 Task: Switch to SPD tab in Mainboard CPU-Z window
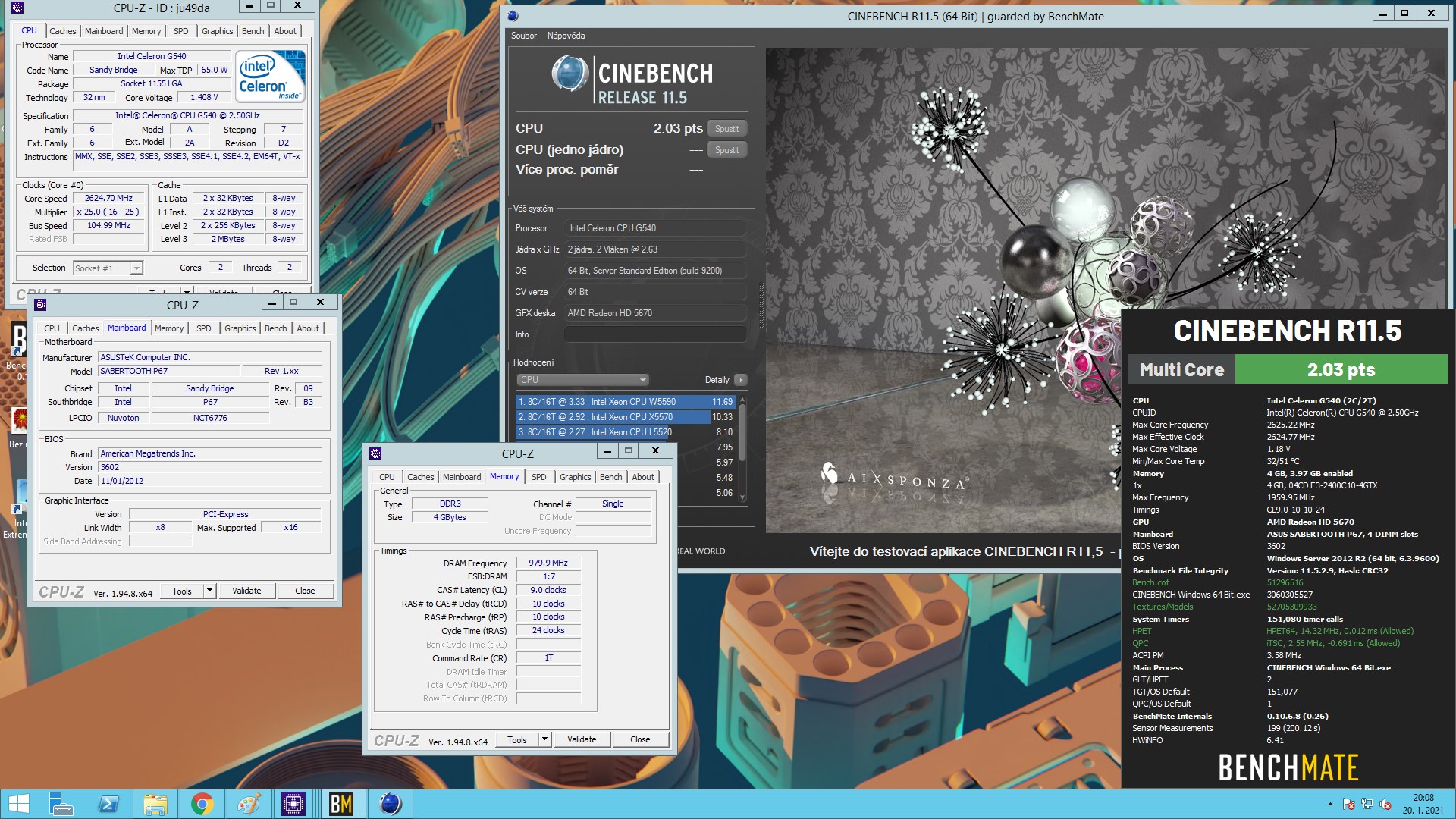coord(204,328)
